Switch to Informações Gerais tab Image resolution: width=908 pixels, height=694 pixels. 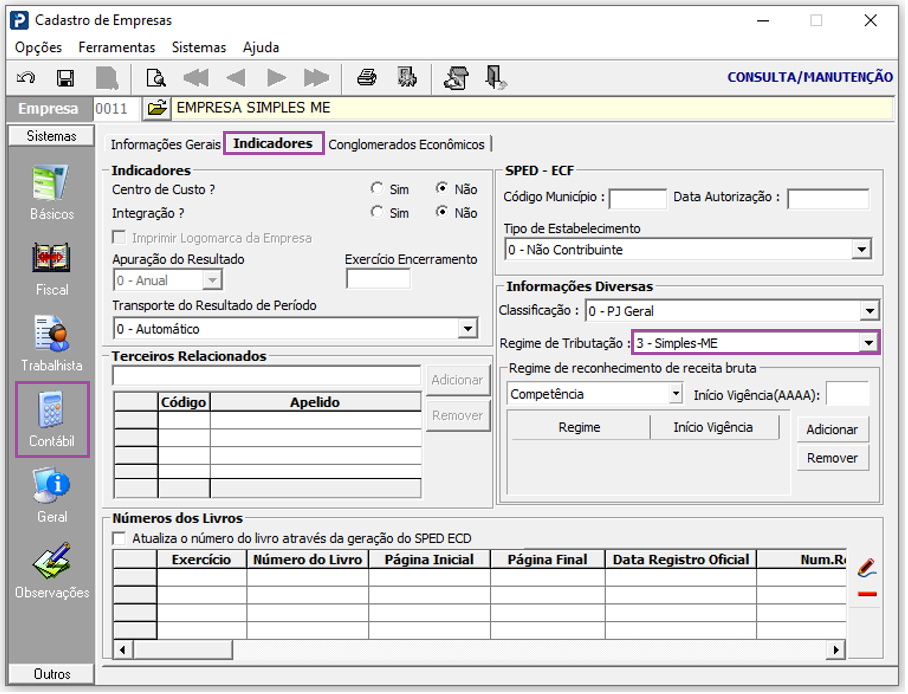[166, 144]
